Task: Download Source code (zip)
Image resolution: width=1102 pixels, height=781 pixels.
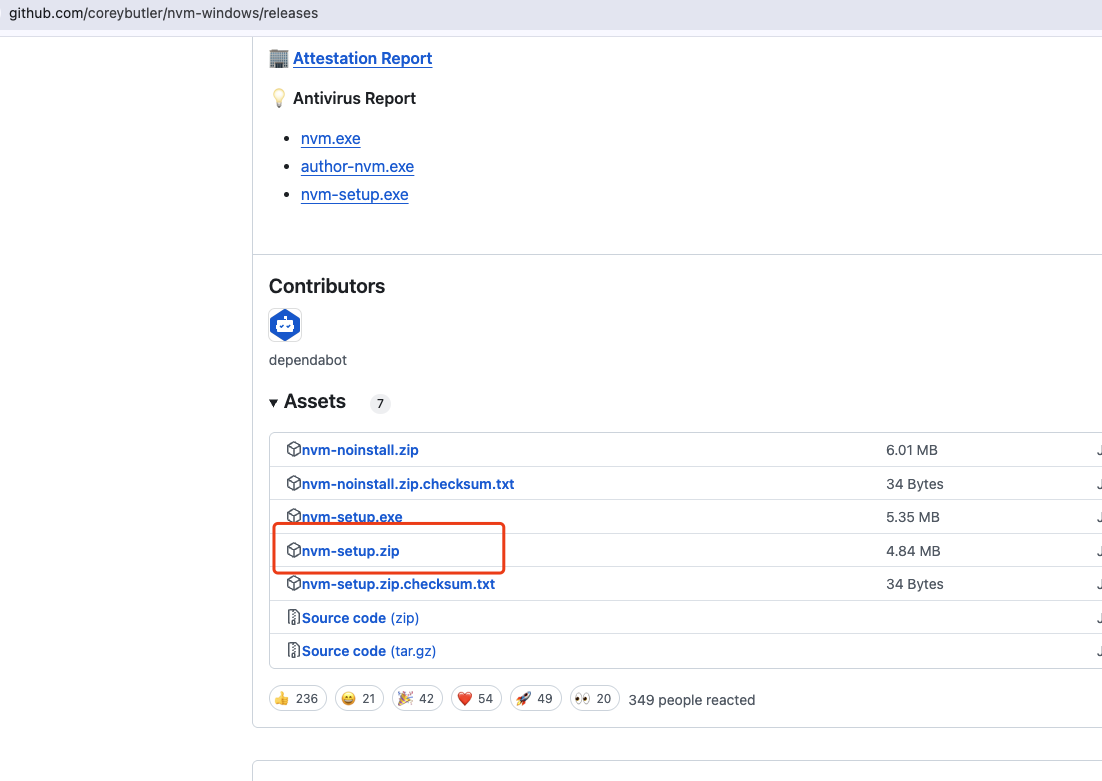Action: tap(361, 618)
